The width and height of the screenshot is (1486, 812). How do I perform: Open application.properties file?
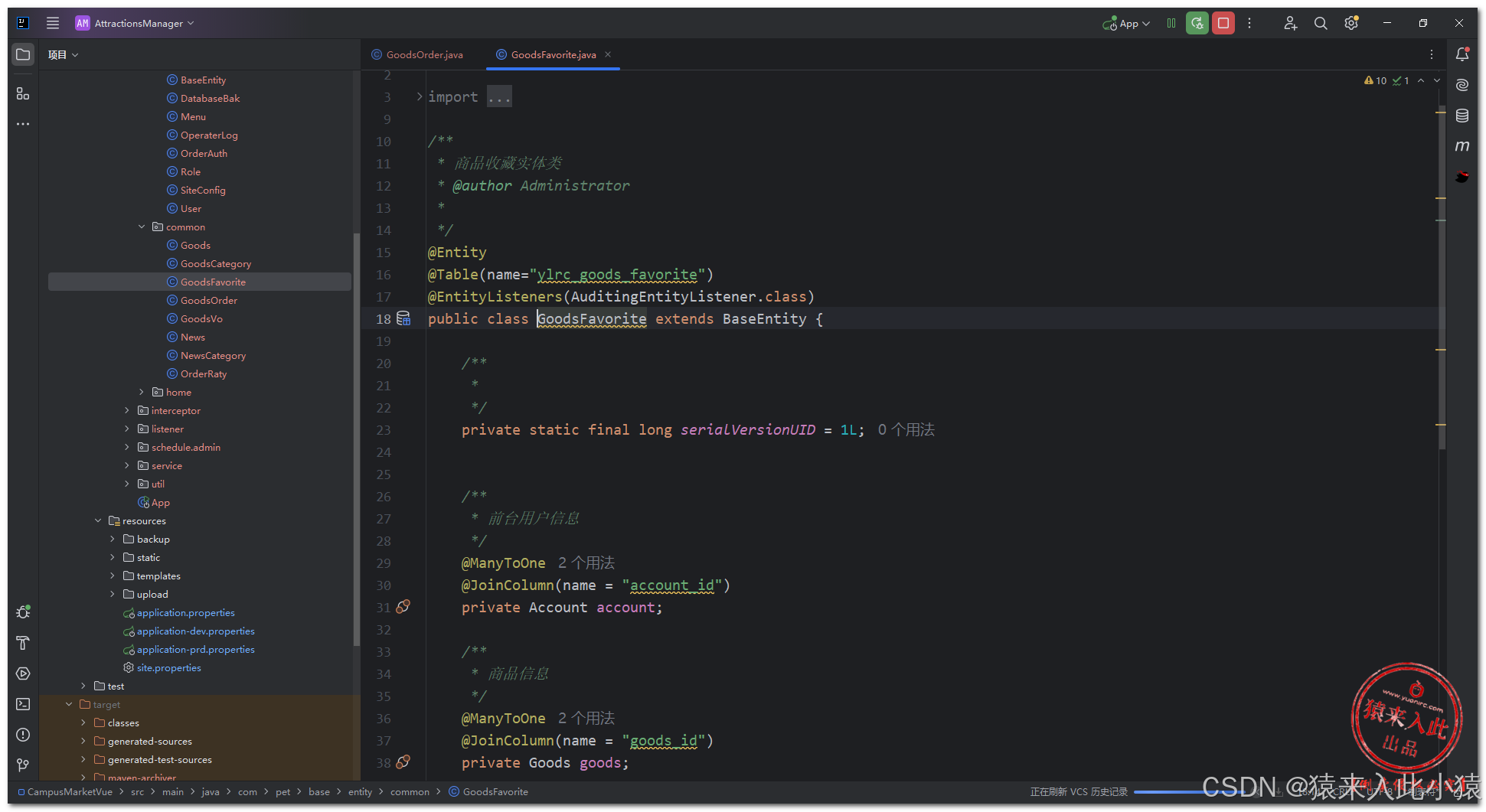(x=185, y=612)
